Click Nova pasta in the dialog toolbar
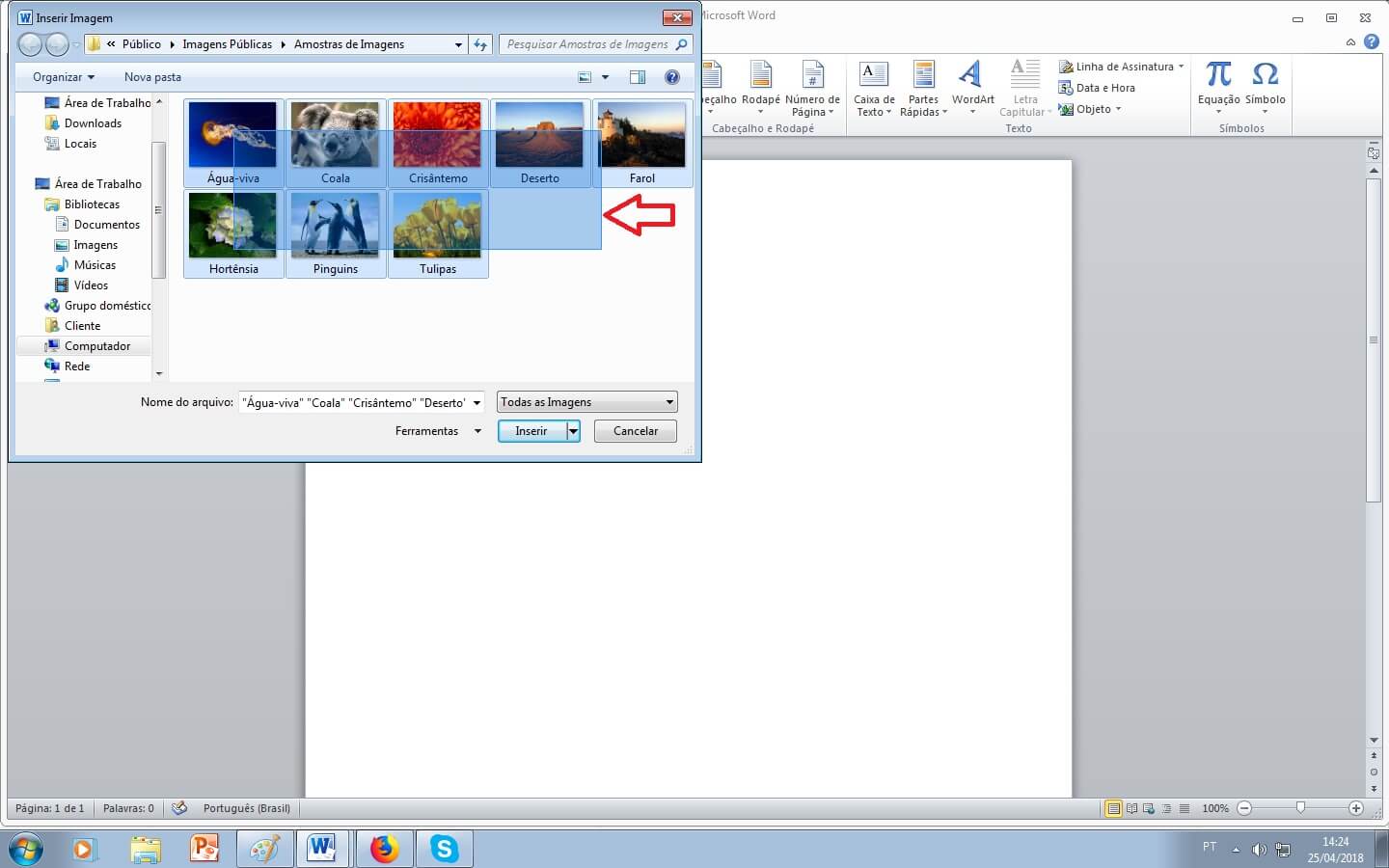This screenshot has width=1389, height=868. 152,77
